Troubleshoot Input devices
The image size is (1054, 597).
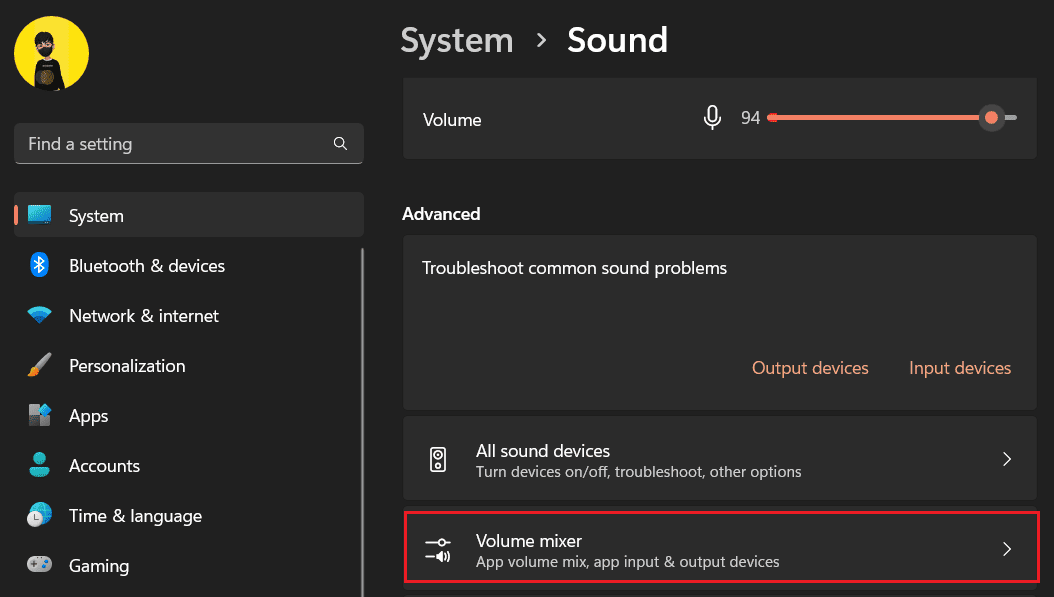959,368
